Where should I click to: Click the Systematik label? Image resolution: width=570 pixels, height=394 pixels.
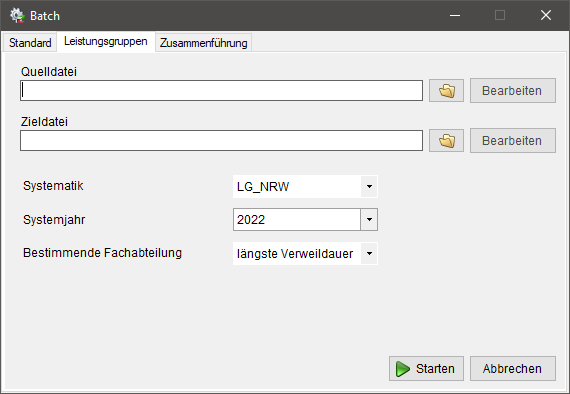point(53,186)
